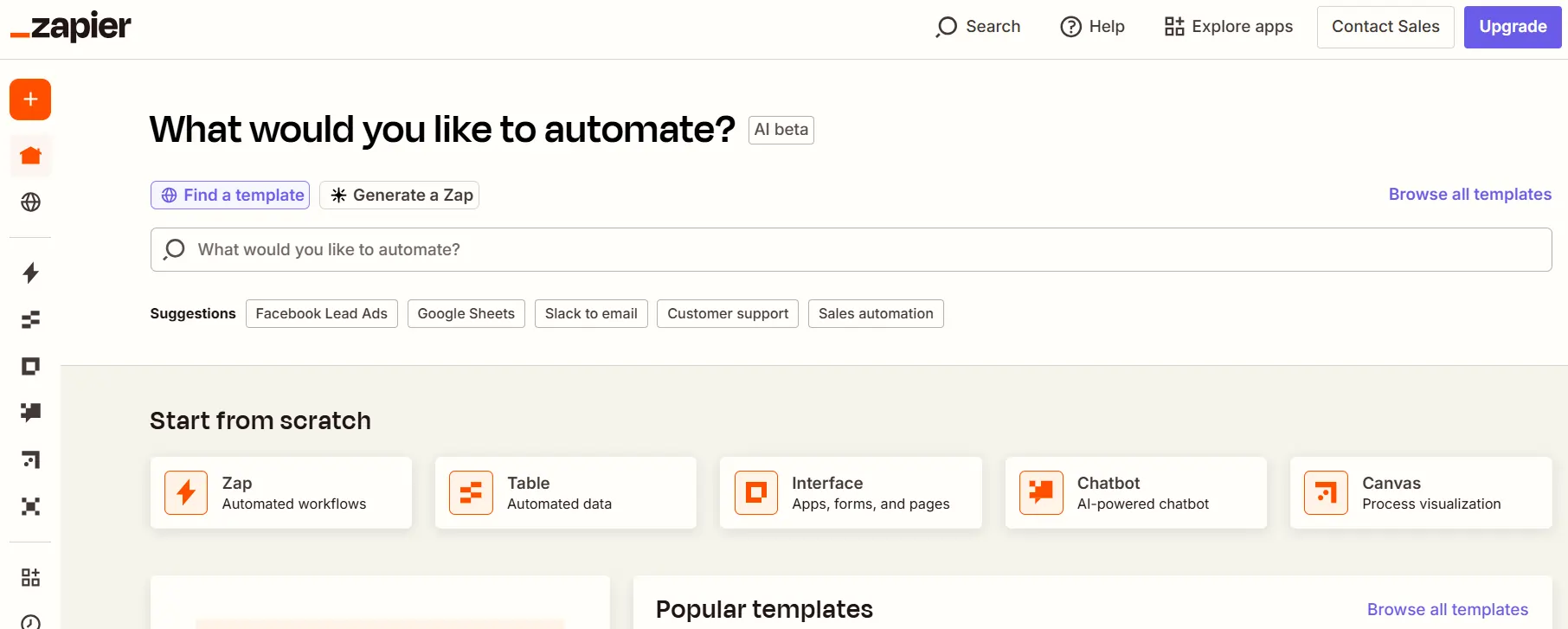Image resolution: width=1568 pixels, height=629 pixels.
Task: Open Zaps lightning icon in sidebar
Action: pos(30,273)
